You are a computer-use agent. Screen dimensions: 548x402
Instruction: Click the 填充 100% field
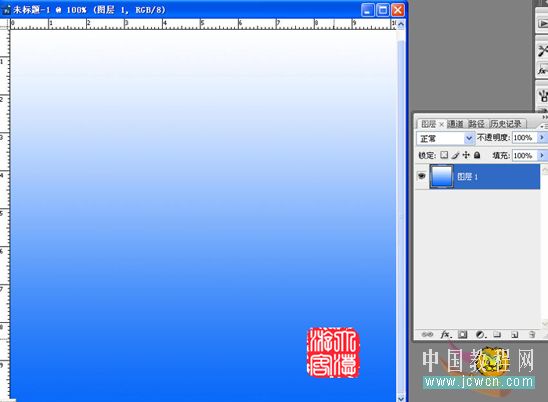[524, 155]
